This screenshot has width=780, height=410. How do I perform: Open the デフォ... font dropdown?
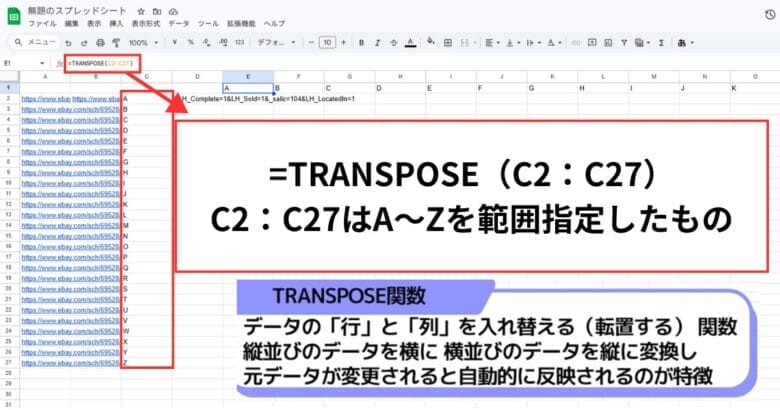click(x=276, y=43)
